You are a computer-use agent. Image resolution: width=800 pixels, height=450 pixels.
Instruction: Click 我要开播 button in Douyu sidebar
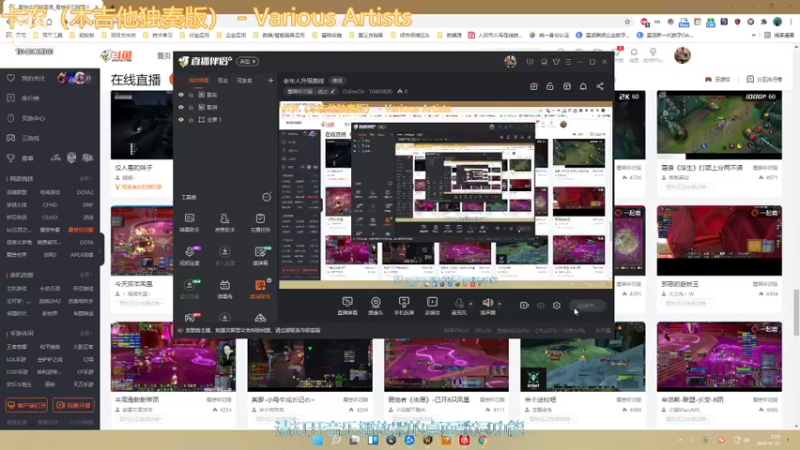73,405
